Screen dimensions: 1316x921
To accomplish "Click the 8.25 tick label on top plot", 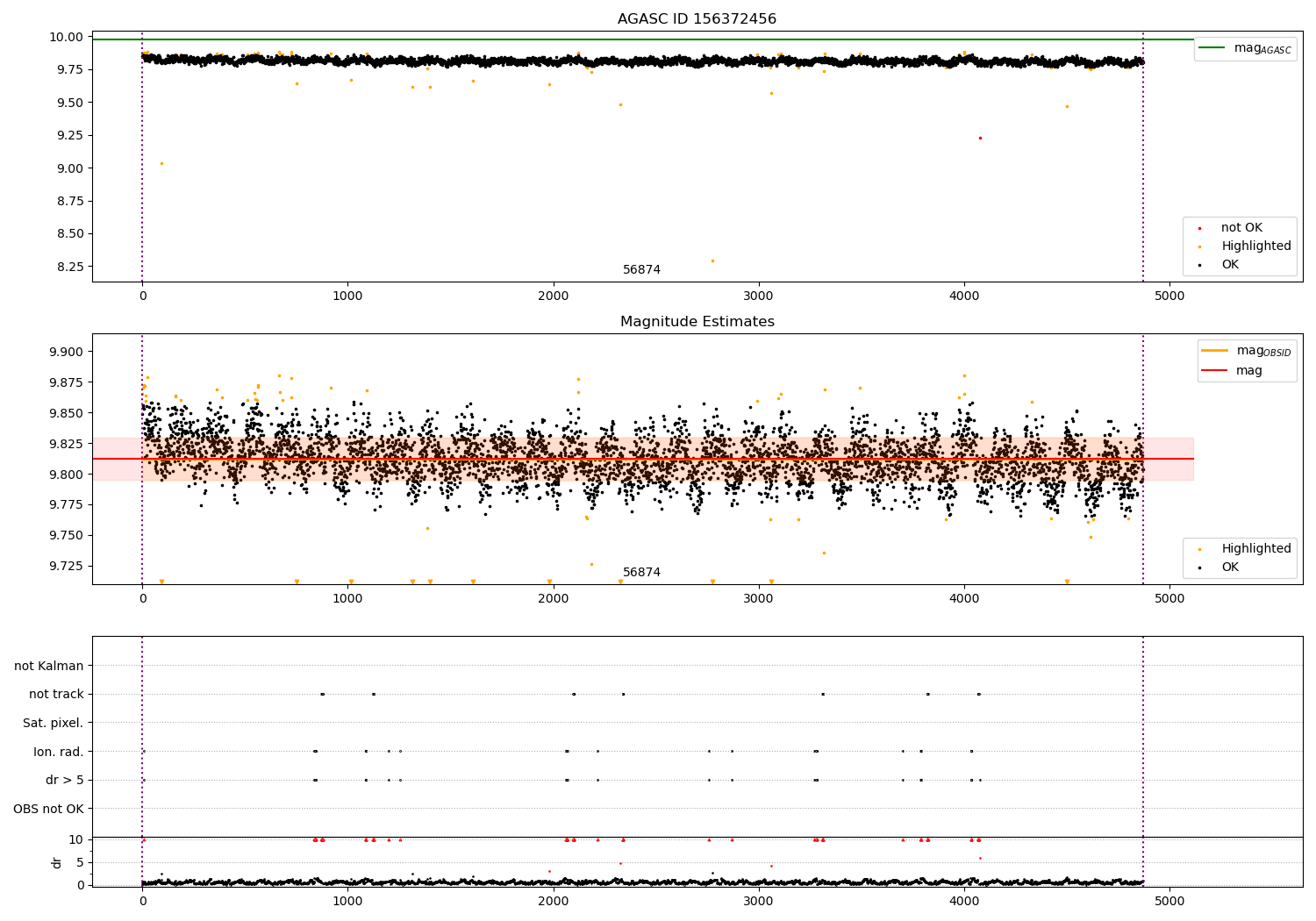I will coord(69,267).
